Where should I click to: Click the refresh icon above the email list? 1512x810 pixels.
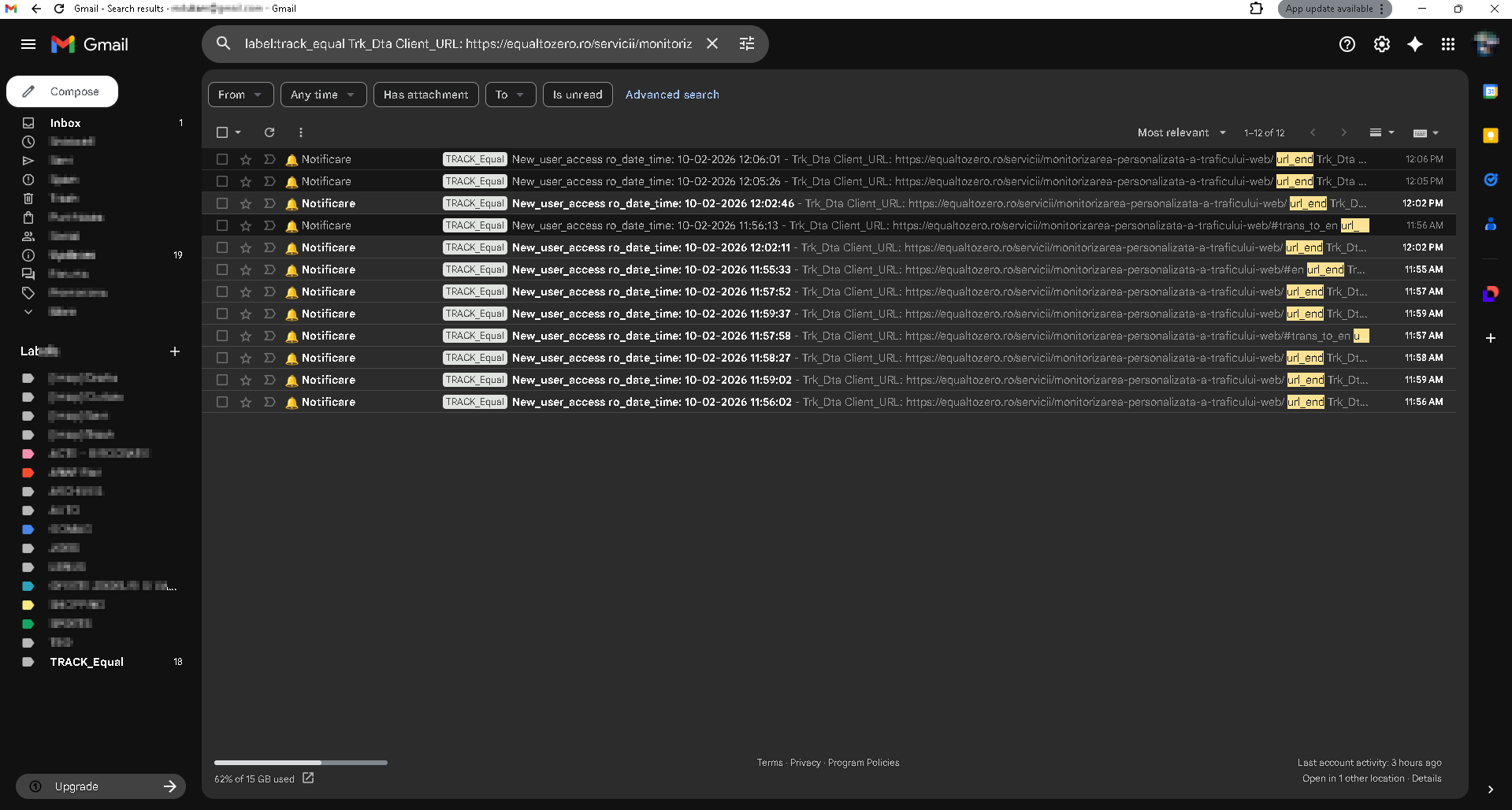[x=269, y=132]
